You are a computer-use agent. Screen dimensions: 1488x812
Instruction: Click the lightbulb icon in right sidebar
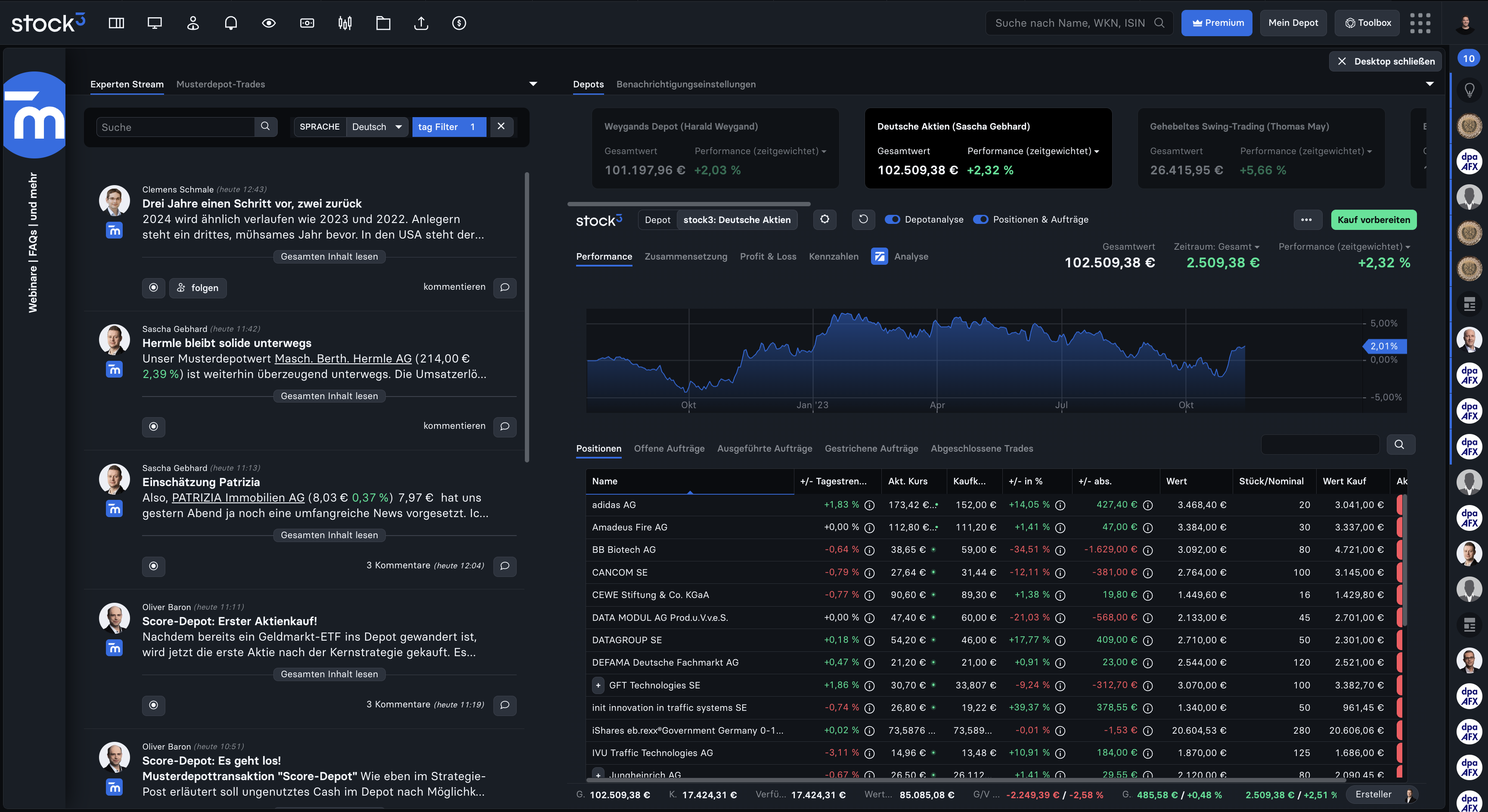coord(1469,90)
